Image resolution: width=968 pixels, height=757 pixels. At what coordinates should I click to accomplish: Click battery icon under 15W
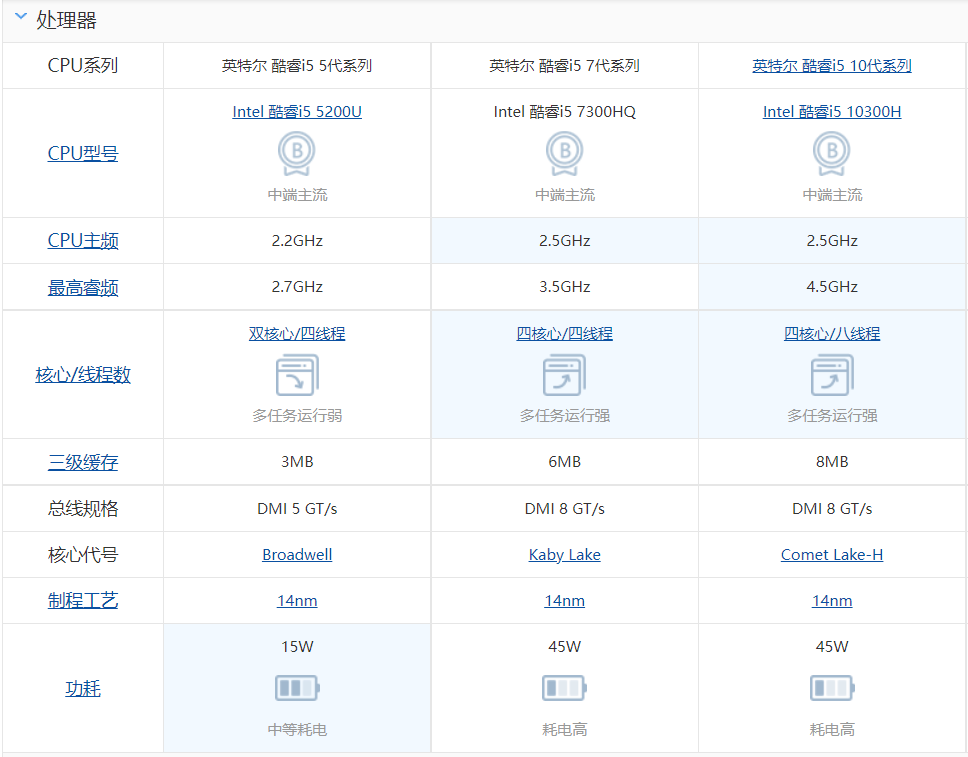click(297, 688)
